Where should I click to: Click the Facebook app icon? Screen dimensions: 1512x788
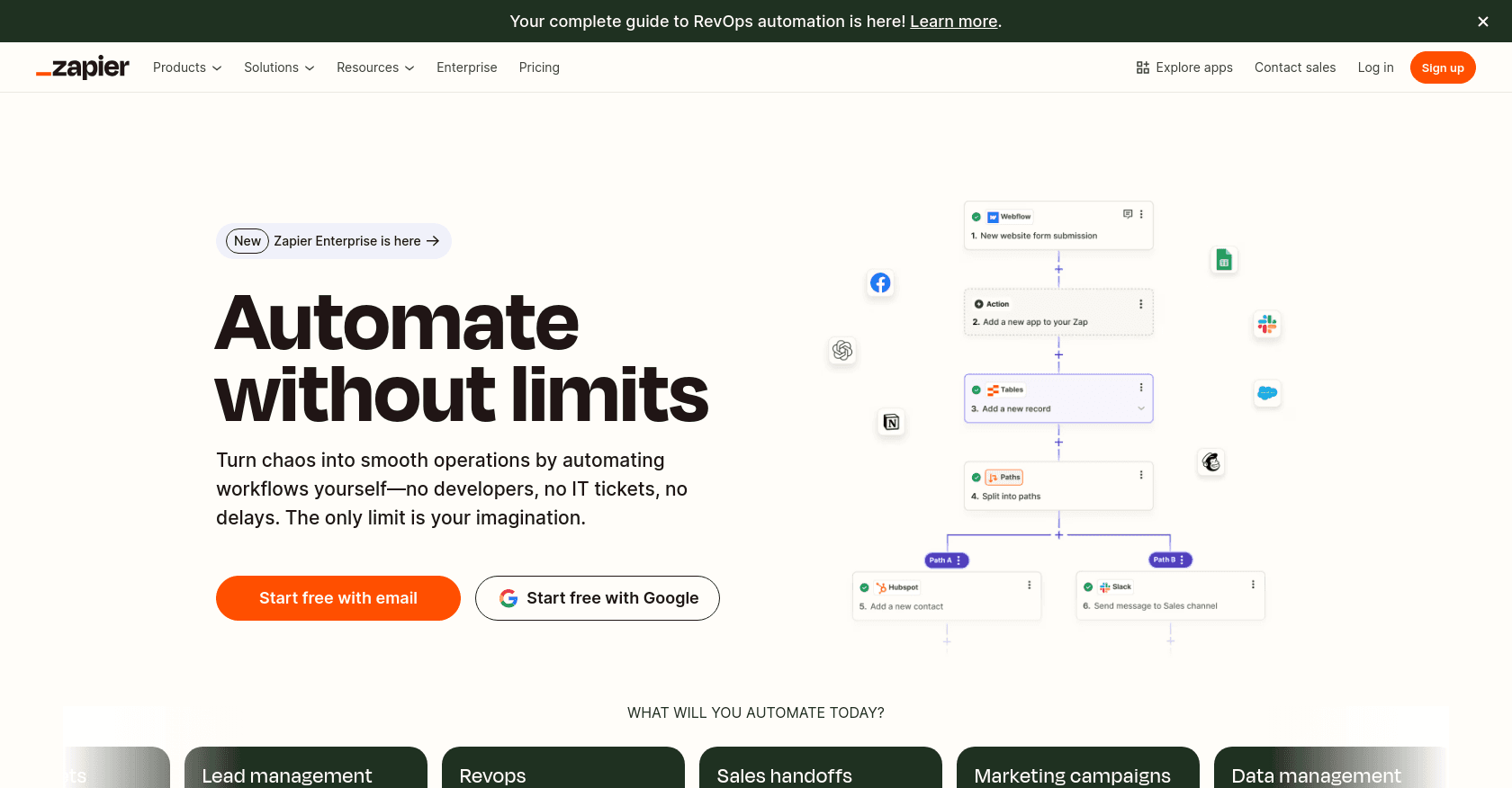pos(880,283)
